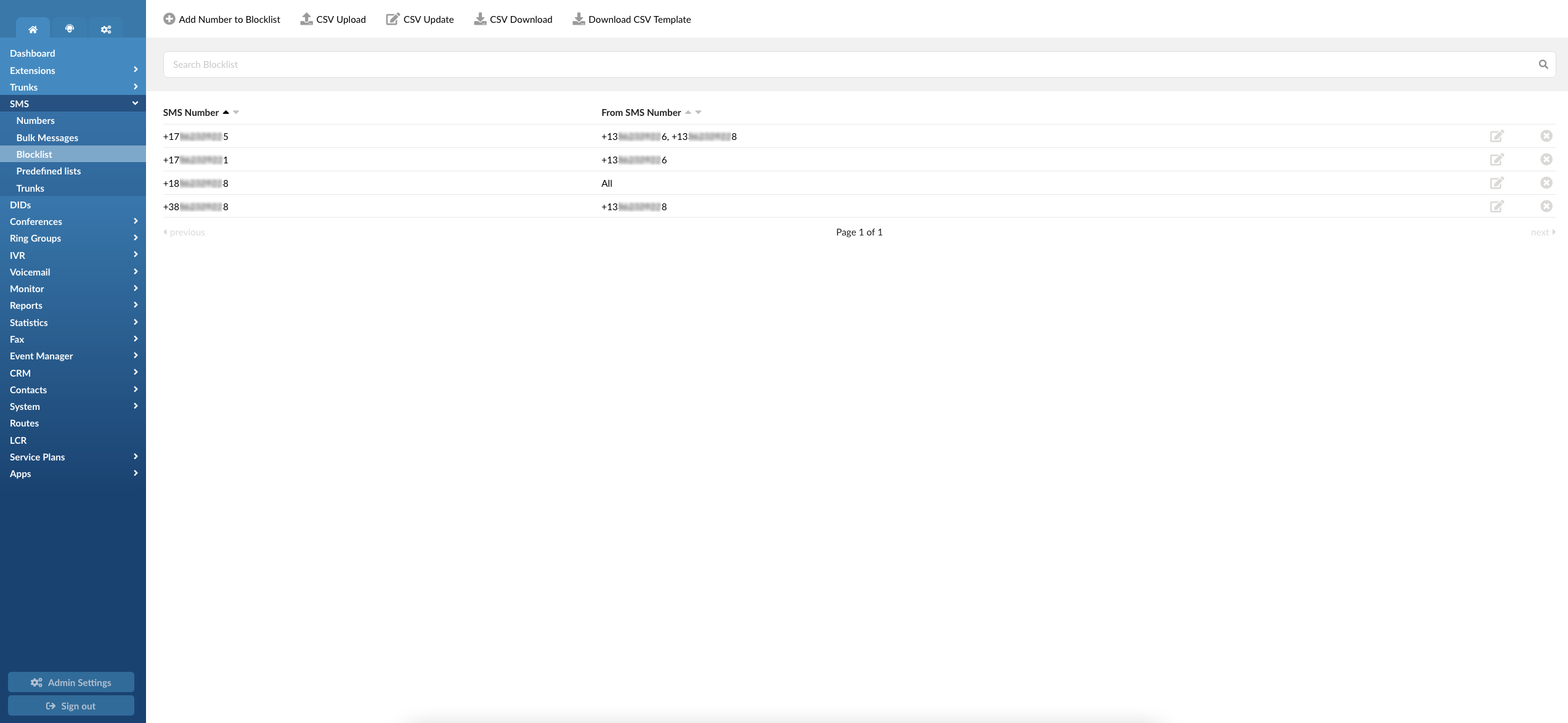Collapse the SMS section chevron
This screenshot has width=1568, height=723.
134,103
